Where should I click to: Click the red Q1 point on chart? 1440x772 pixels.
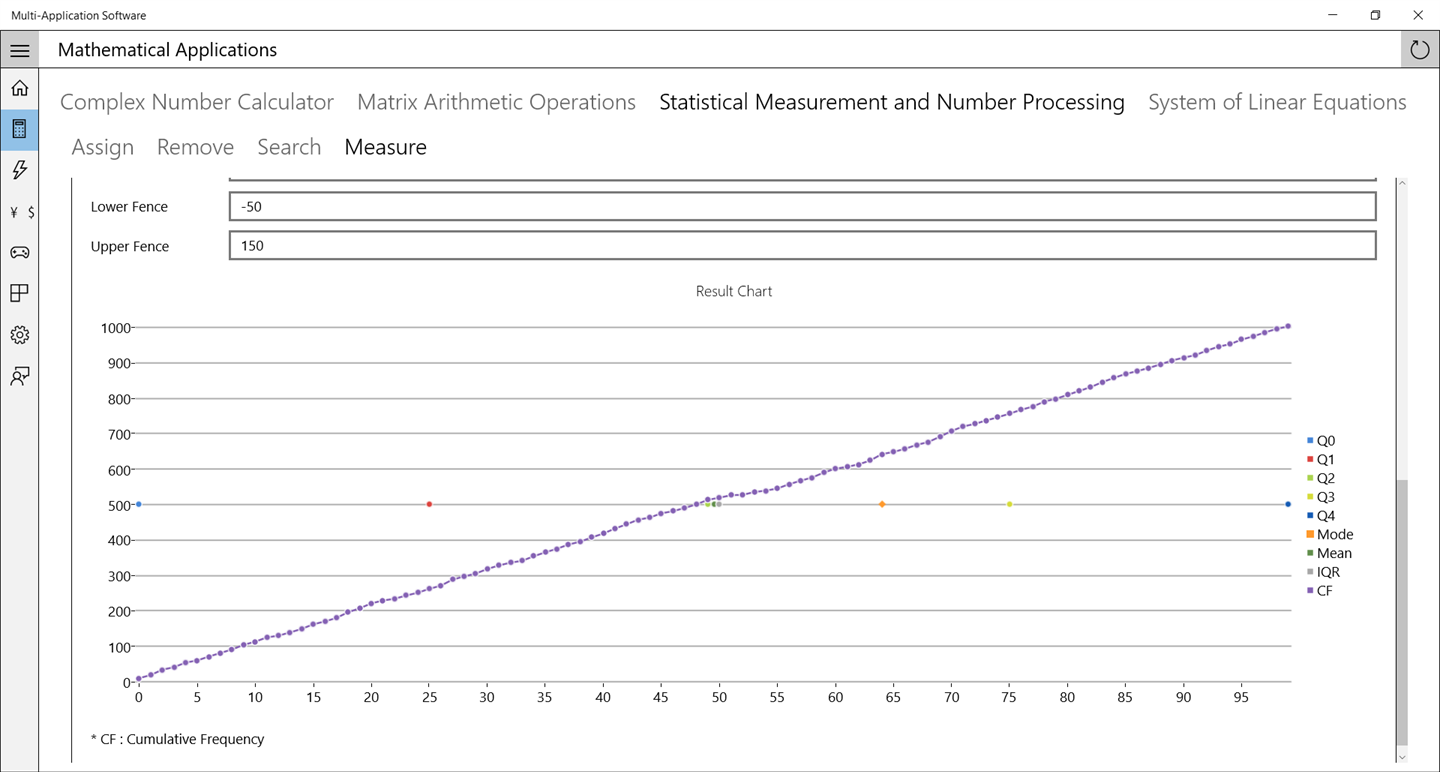pos(429,504)
